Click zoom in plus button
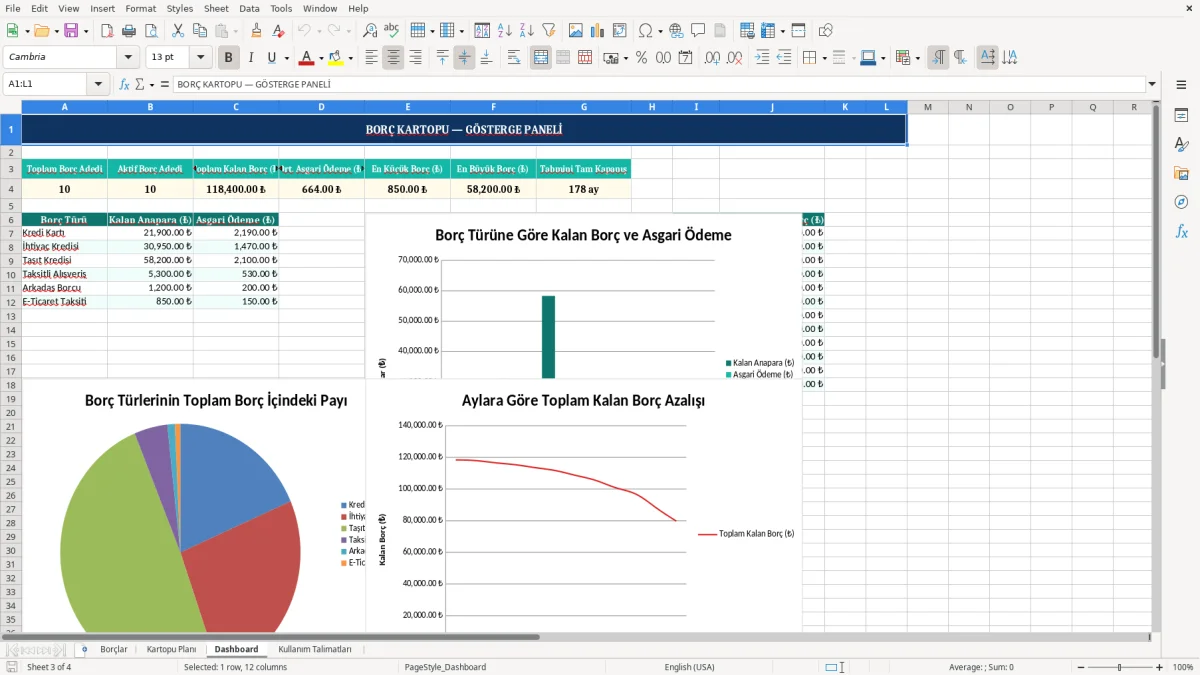This screenshot has height=675, width=1200. pyautogui.click(x=1159, y=667)
